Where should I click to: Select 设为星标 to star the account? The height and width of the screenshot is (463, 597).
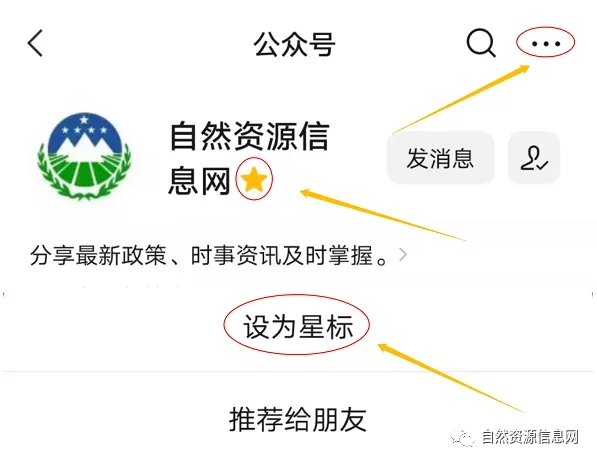(x=298, y=327)
